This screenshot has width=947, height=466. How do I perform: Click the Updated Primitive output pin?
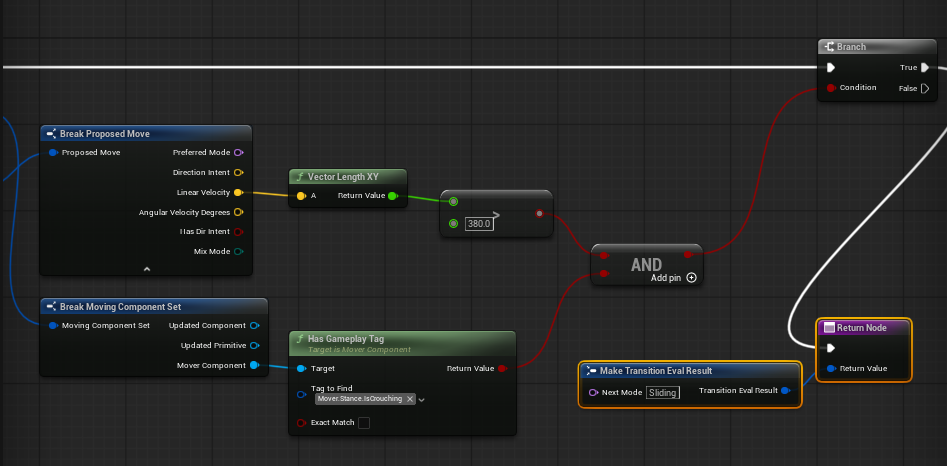[254, 345]
